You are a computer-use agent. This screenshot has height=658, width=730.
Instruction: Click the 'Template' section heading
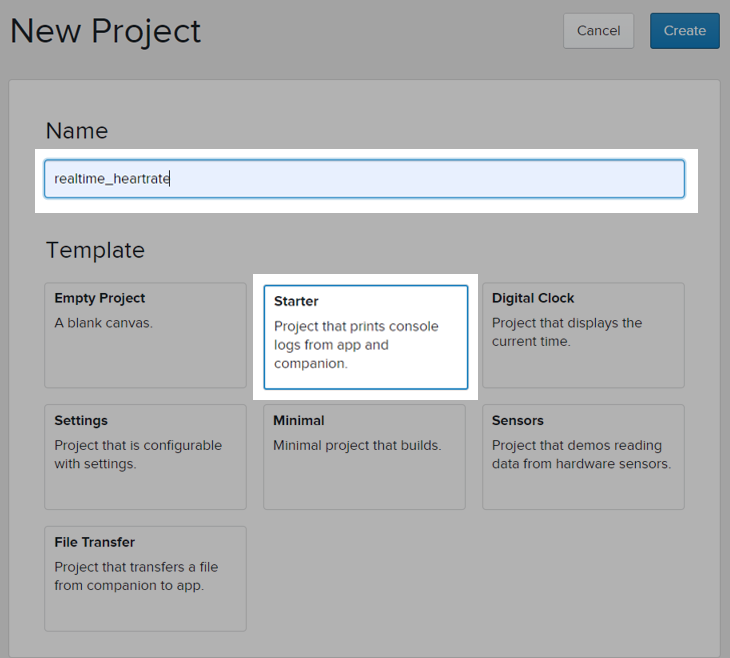tap(95, 251)
